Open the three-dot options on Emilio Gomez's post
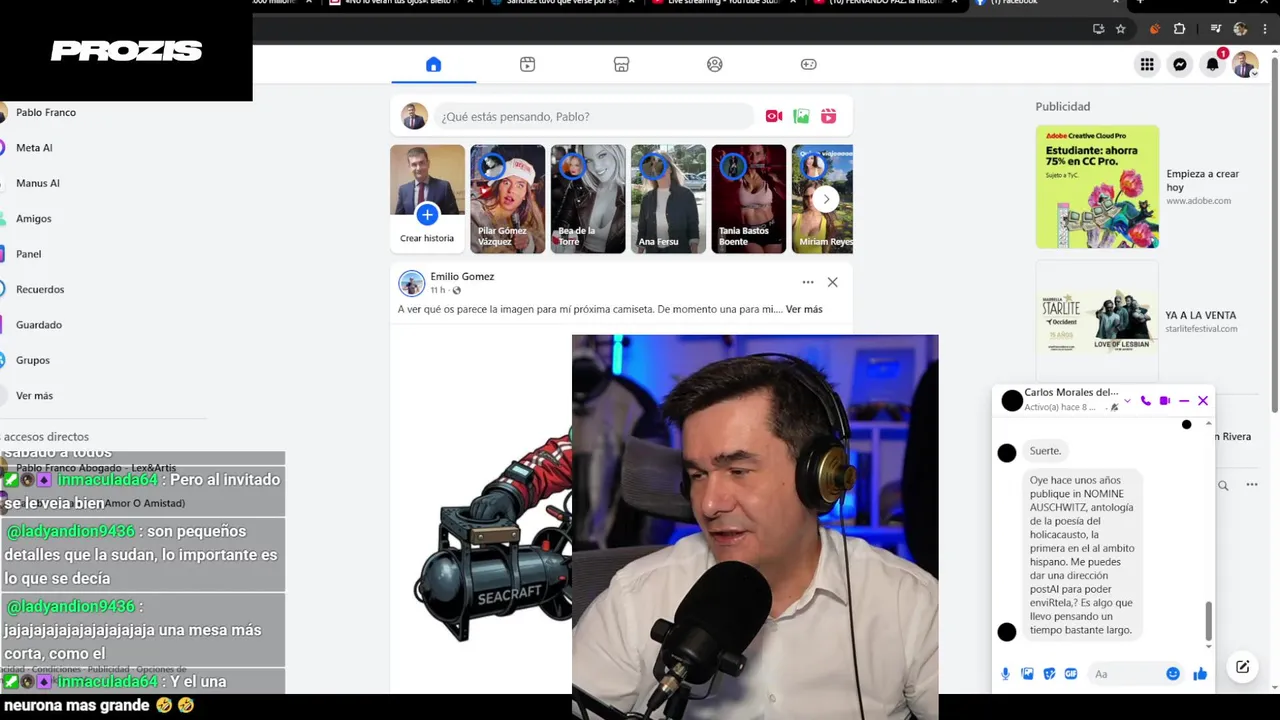The width and height of the screenshot is (1280, 720). pyautogui.click(x=808, y=282)
